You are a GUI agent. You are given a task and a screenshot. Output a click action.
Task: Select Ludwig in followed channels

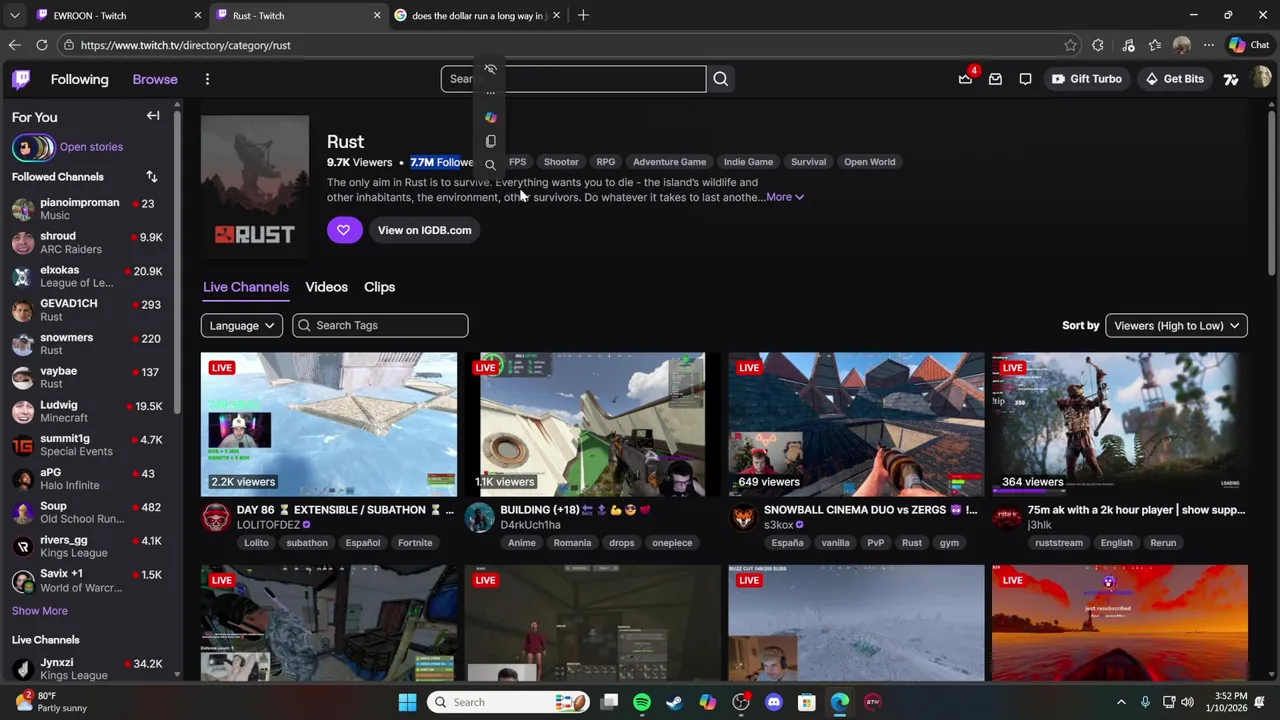tap(87, 411)
